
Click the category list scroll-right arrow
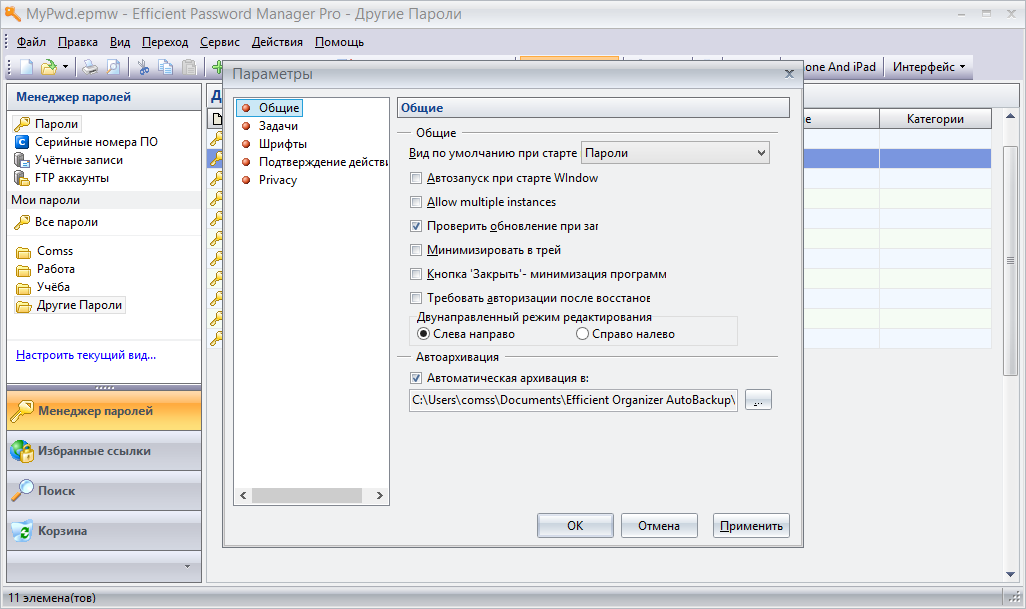[x=380, y=495]
